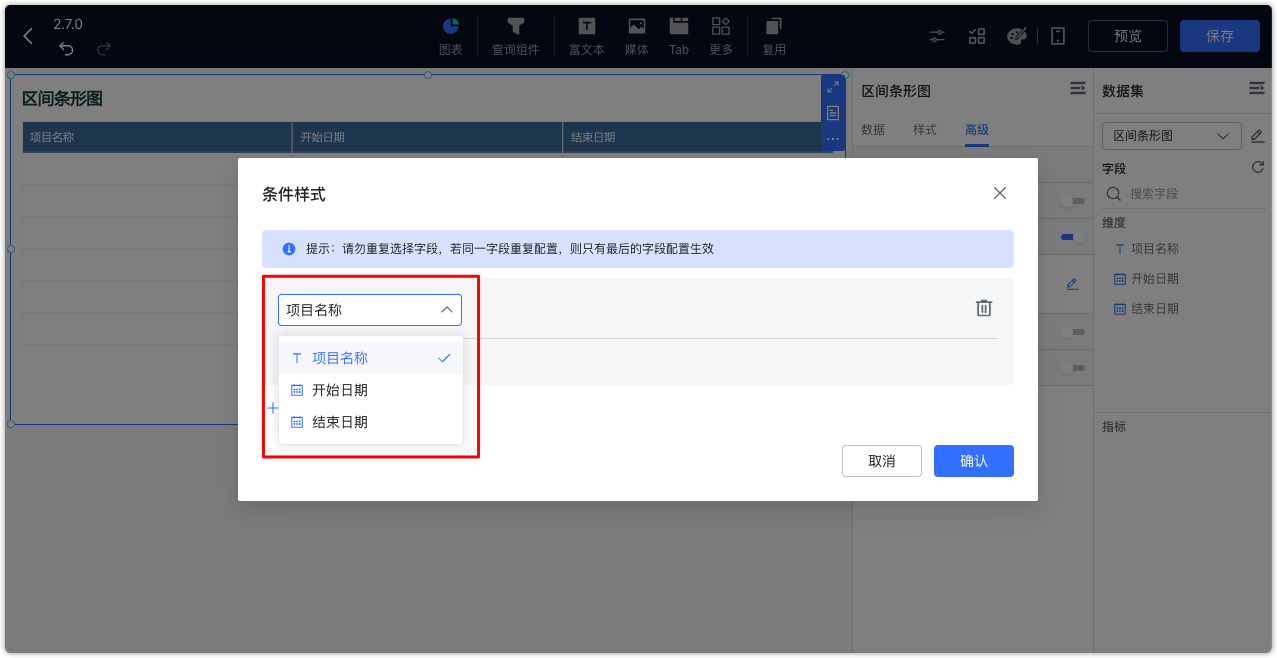This screenshot has width=1277, height=658.
Task: Collapse the 项目名称 field selector dropdown
Action: (447, 310)
